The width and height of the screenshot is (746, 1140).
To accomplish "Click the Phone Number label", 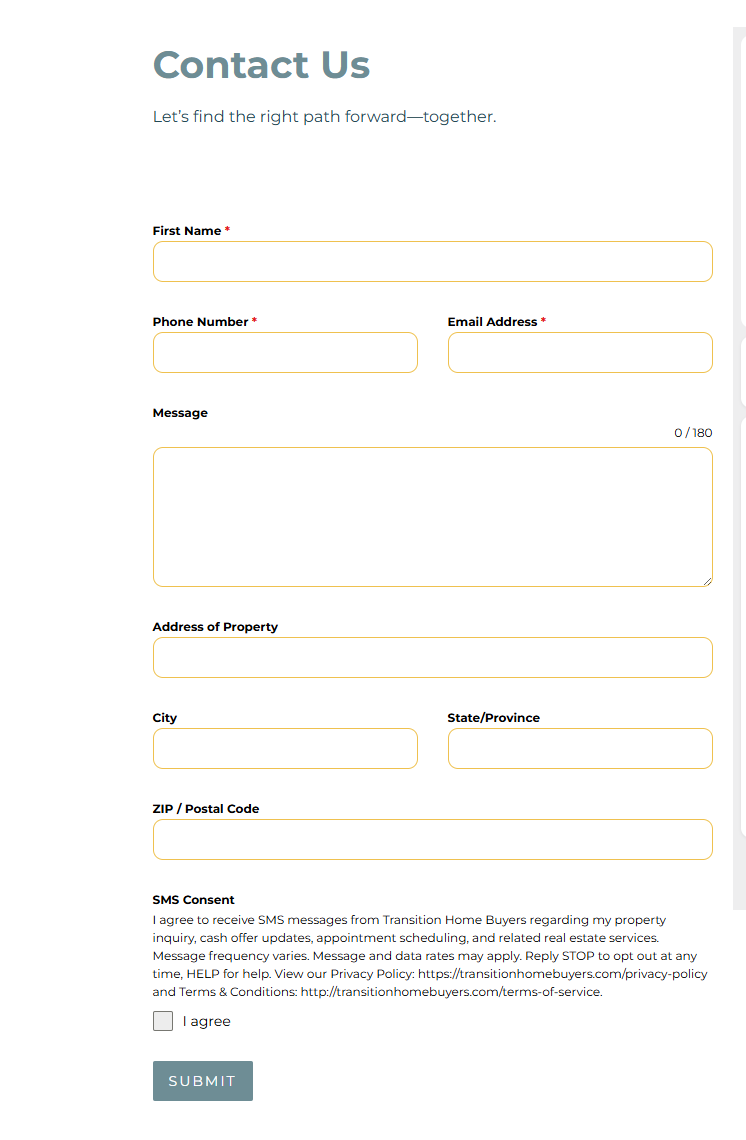I will (x=201, y=321).
